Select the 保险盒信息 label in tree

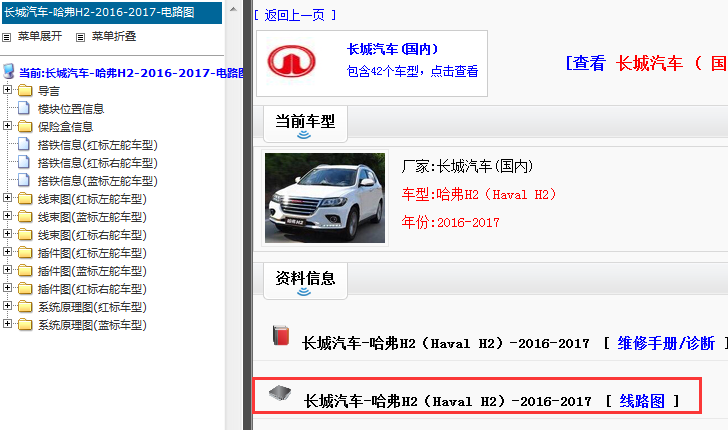click(65, 127)
